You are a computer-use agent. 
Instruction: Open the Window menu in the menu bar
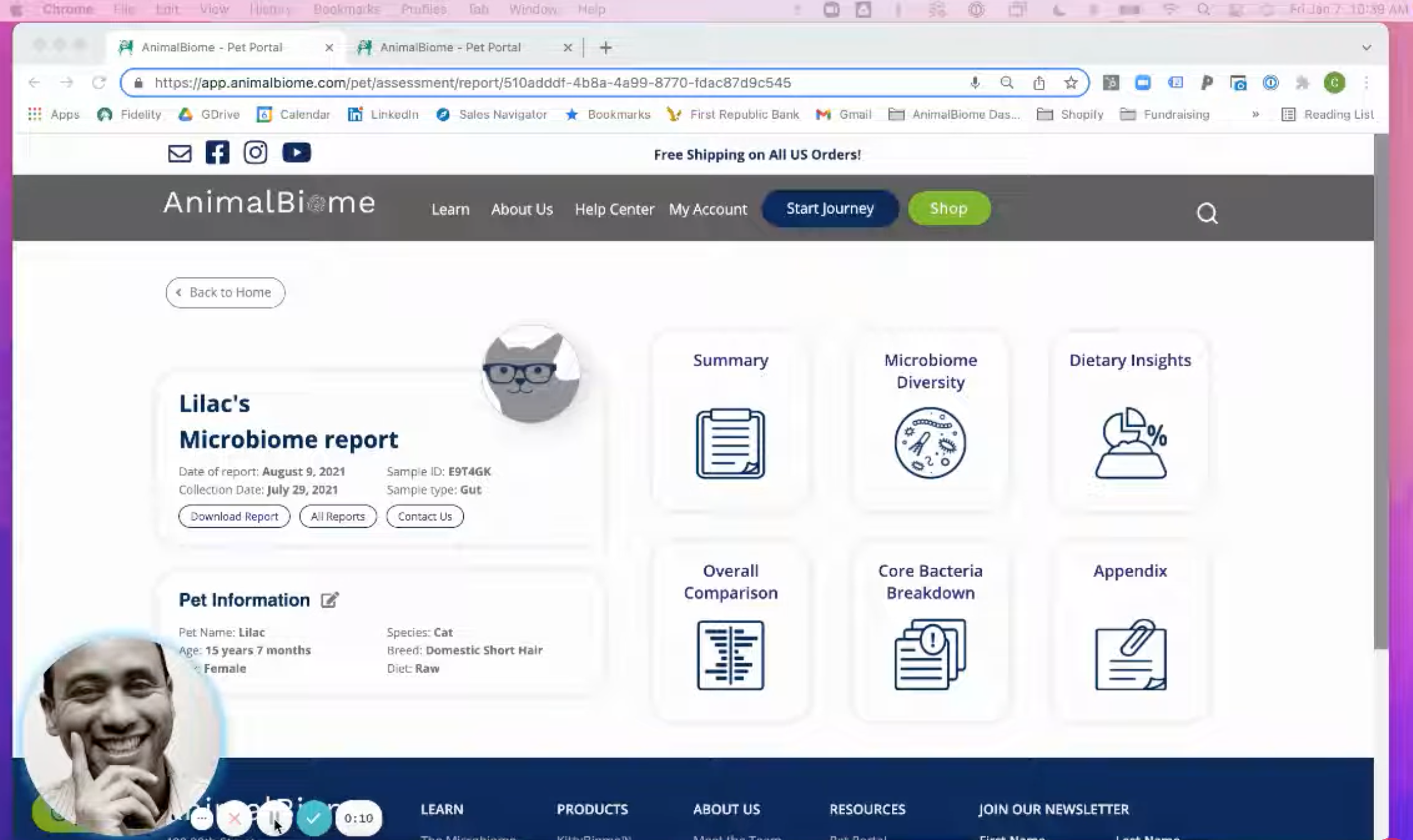coord(533,10)
